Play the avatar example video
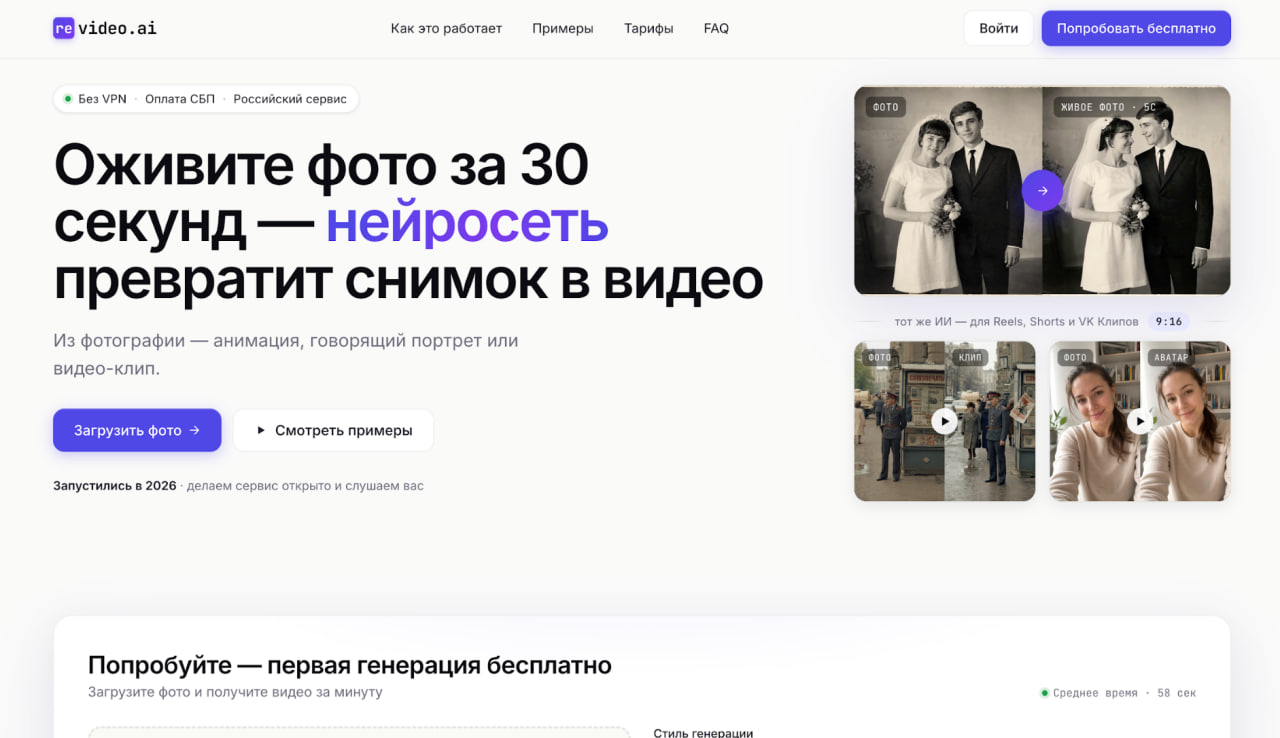1280x738 pixels. pos(1140,421)
